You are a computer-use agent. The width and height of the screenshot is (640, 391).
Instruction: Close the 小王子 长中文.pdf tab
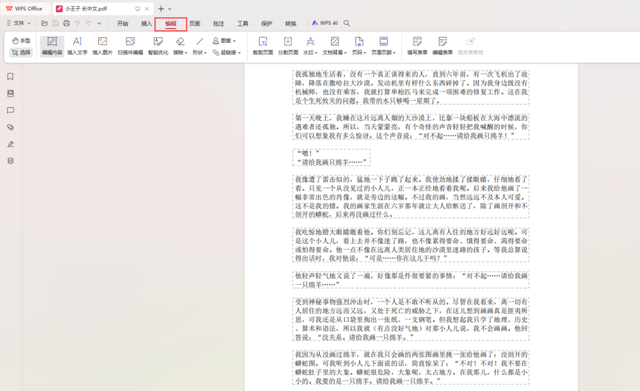147,9
